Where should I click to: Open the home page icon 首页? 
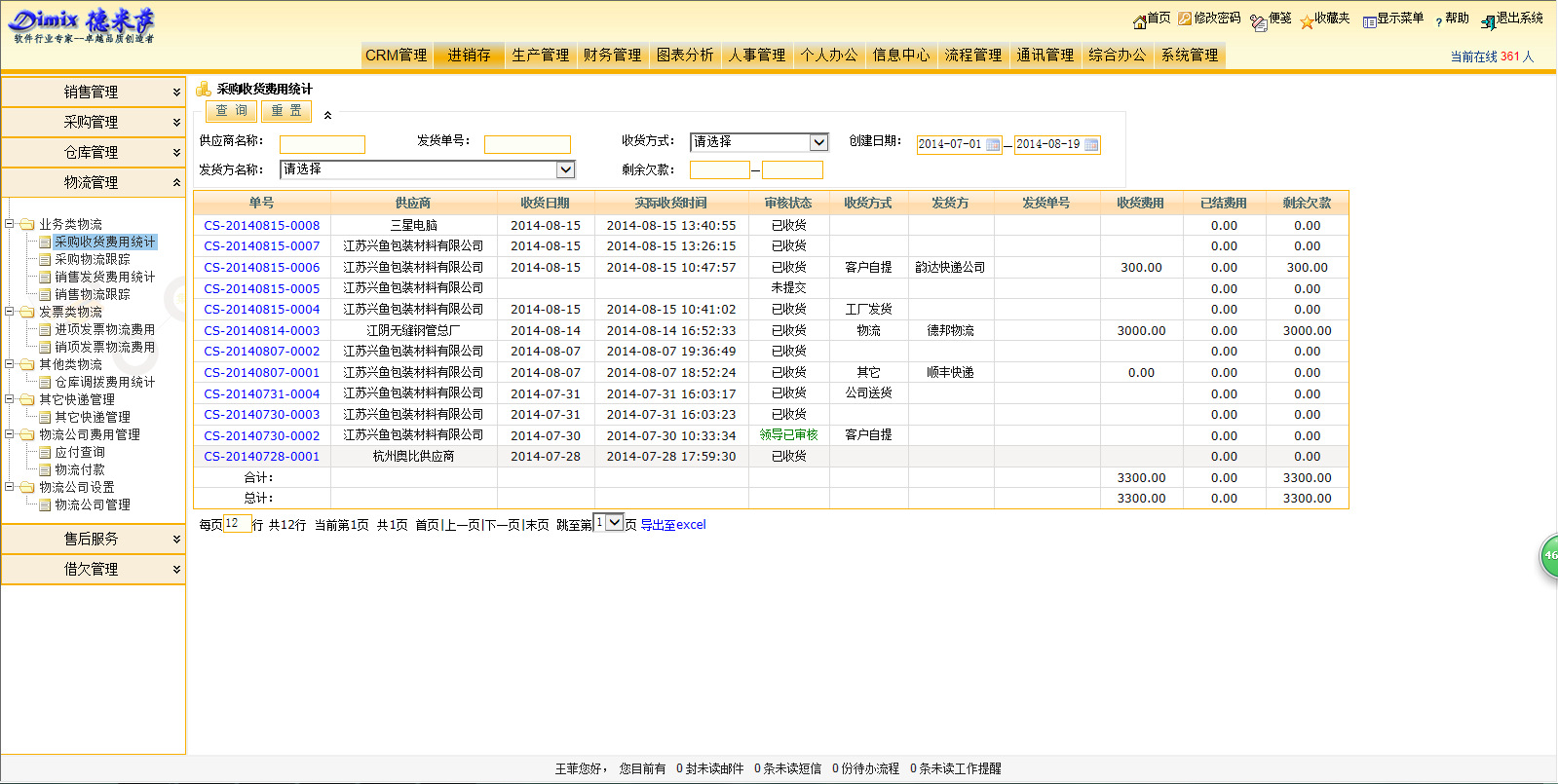(1139, 19)
